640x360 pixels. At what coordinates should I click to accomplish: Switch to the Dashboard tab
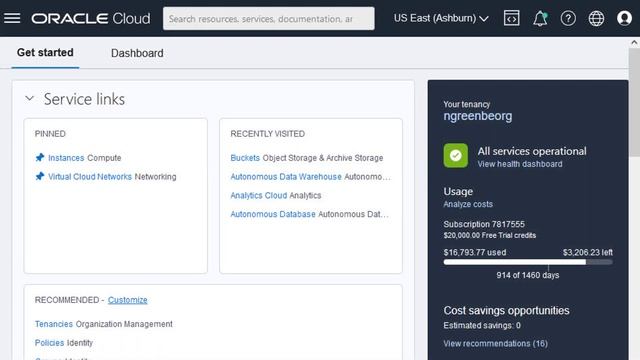click(137, 53)
